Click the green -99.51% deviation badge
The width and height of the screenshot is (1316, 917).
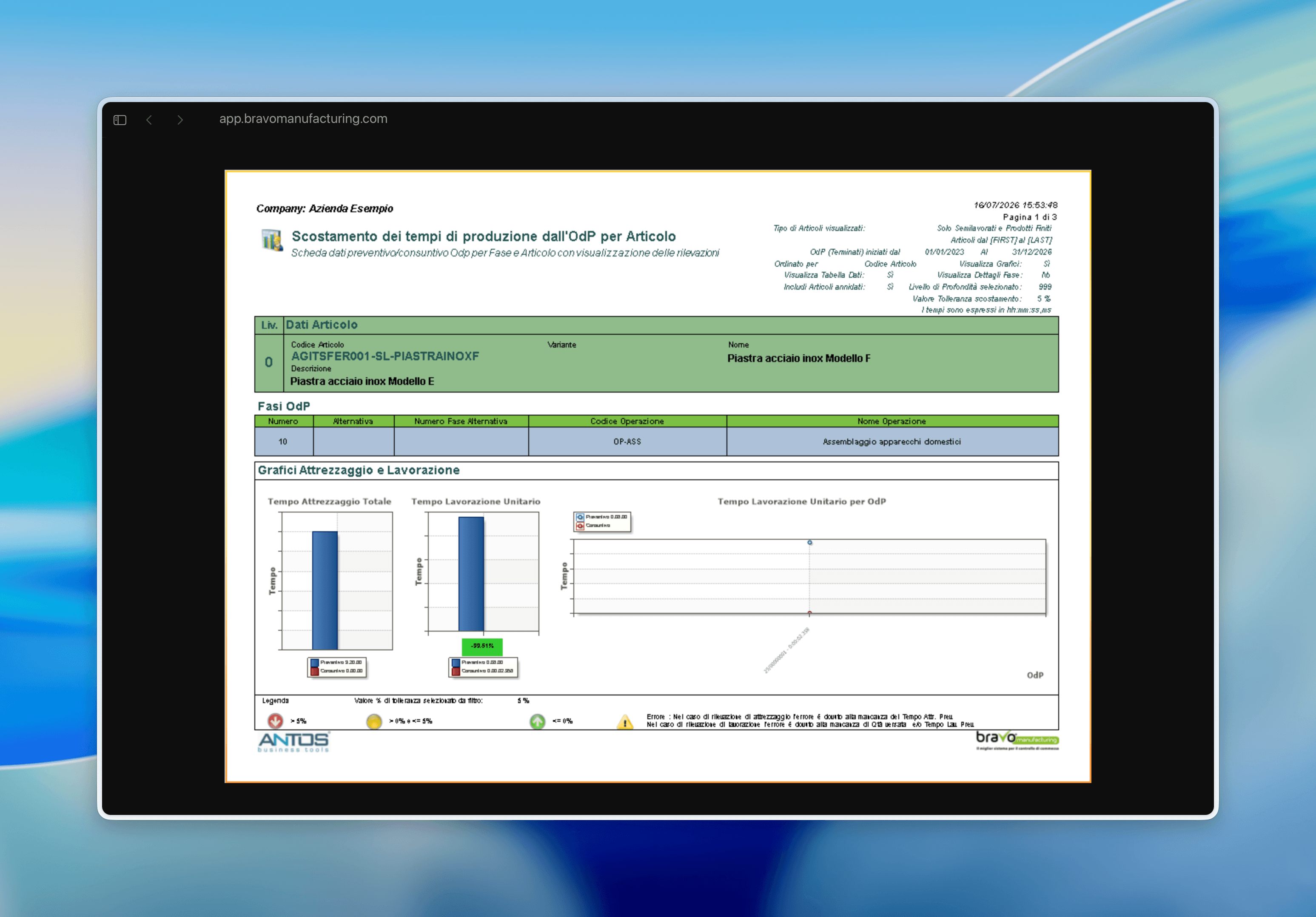point(482,646)
